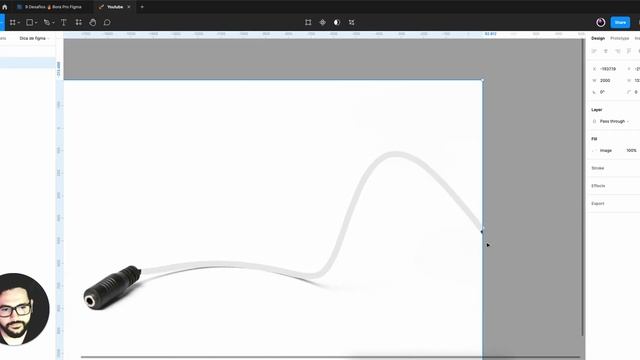
Task: Click the Align top icon
Action: (629, 51)
